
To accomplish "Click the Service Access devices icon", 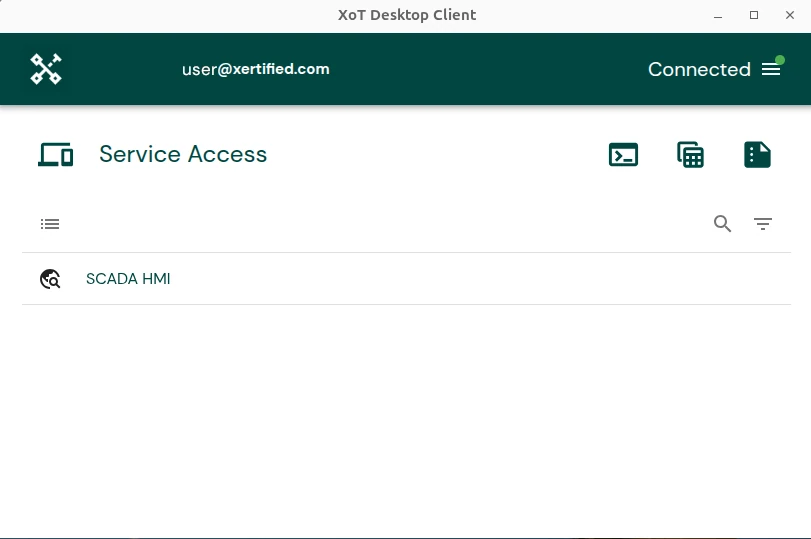I will pyautogui.click(x=56, y=155).
